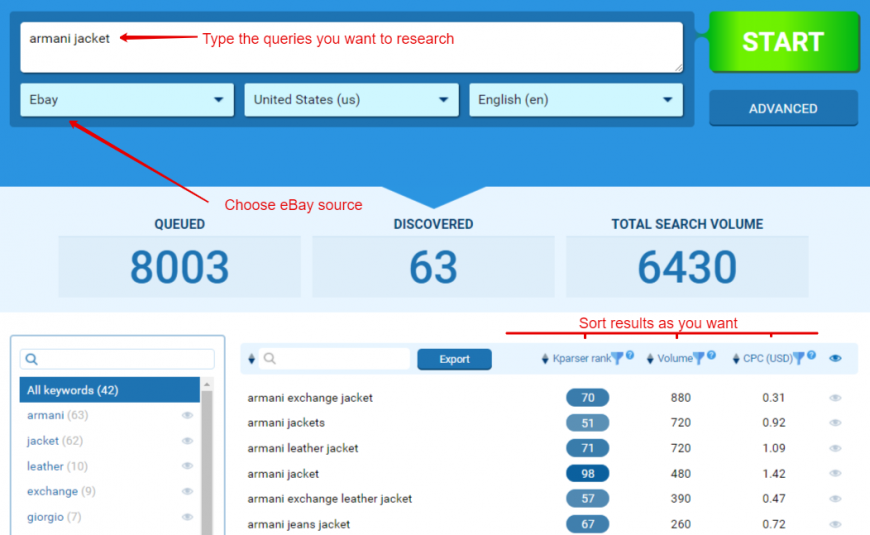Click the keyword group search field
Image resolution: width=870 pixels, height=535 pixels.
[117, 359]
